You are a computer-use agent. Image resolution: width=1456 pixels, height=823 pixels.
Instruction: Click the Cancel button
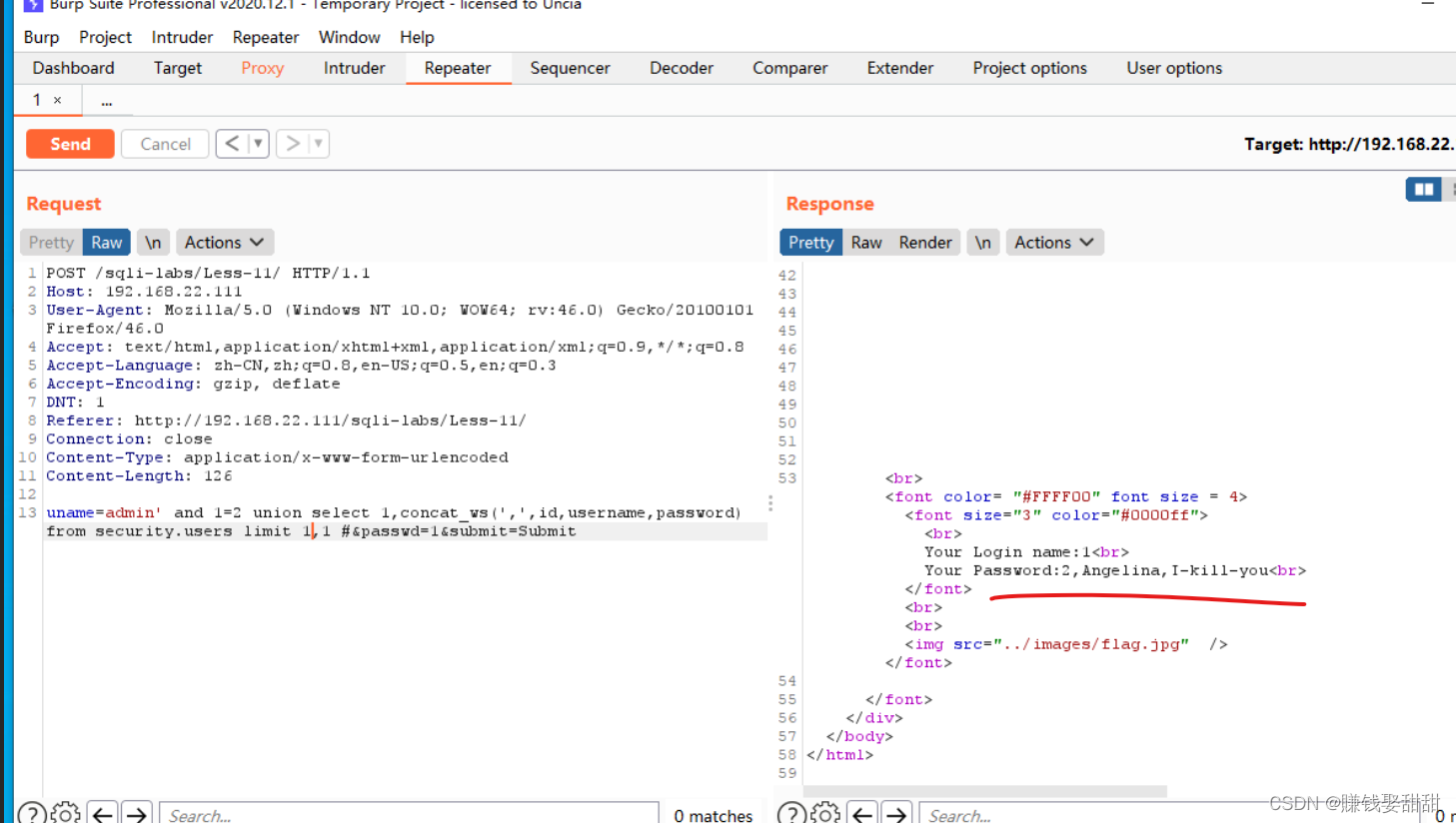[x=165, y=144]
